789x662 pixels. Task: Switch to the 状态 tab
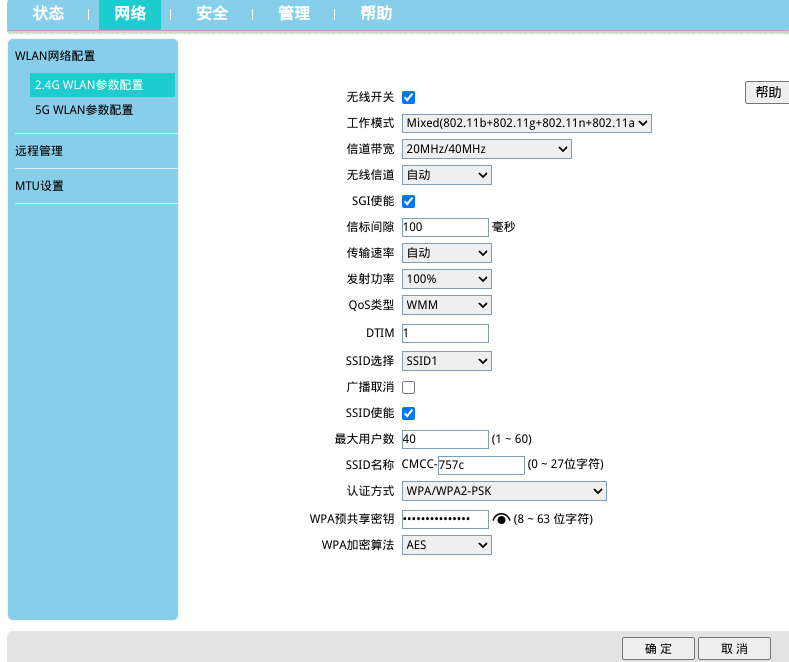[48, 14]
